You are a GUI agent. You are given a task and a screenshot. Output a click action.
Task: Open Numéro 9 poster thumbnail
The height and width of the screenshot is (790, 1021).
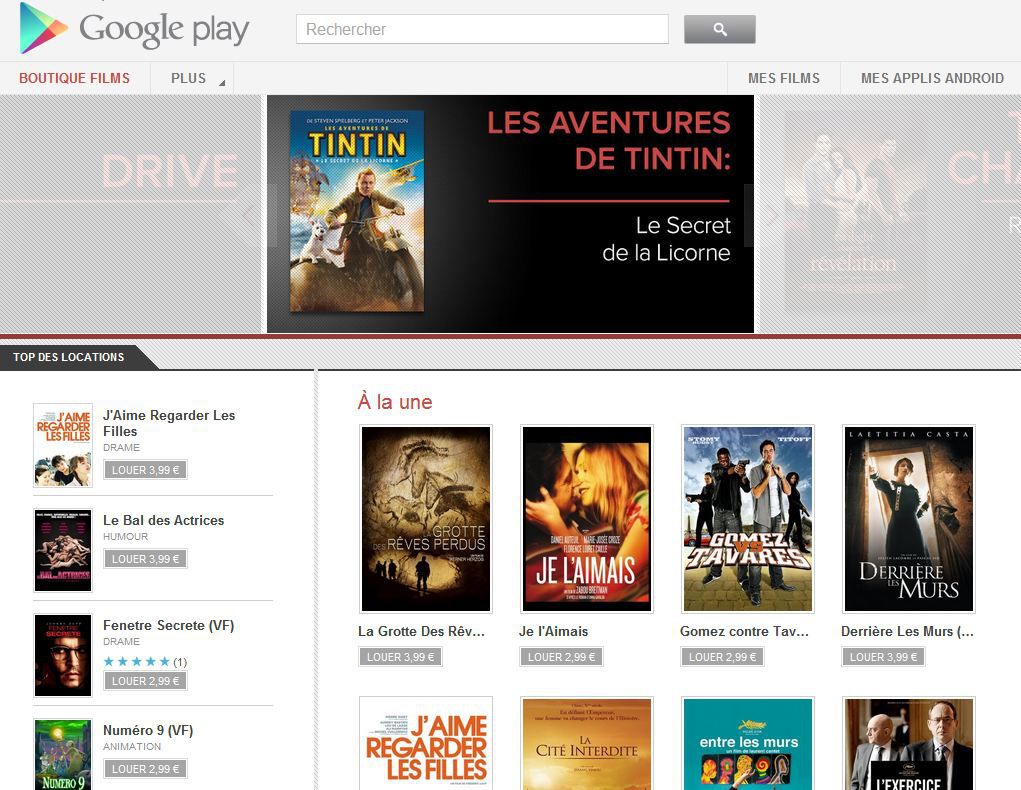click(63, 754)
